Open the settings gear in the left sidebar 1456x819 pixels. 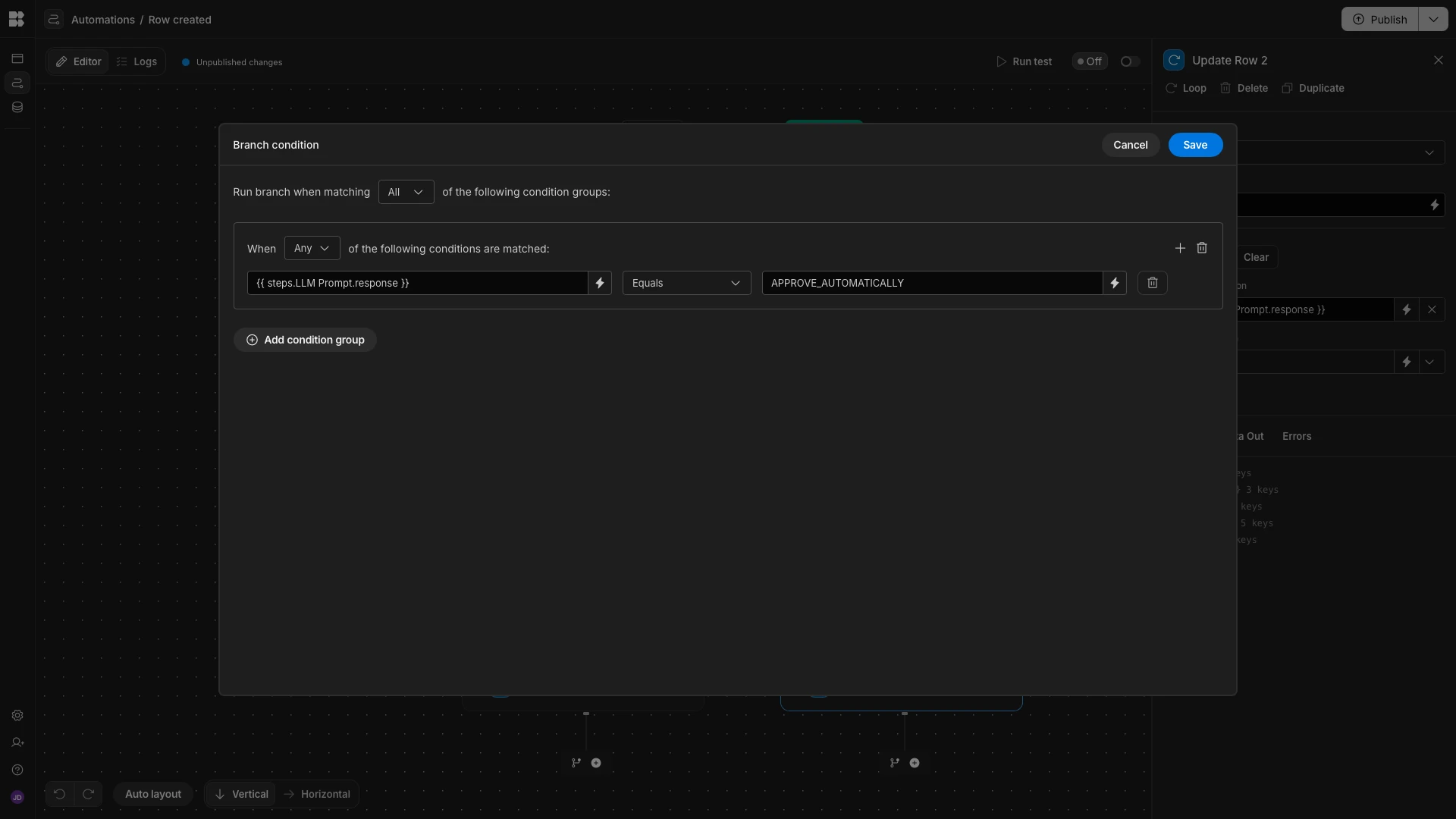pos(17,715)
